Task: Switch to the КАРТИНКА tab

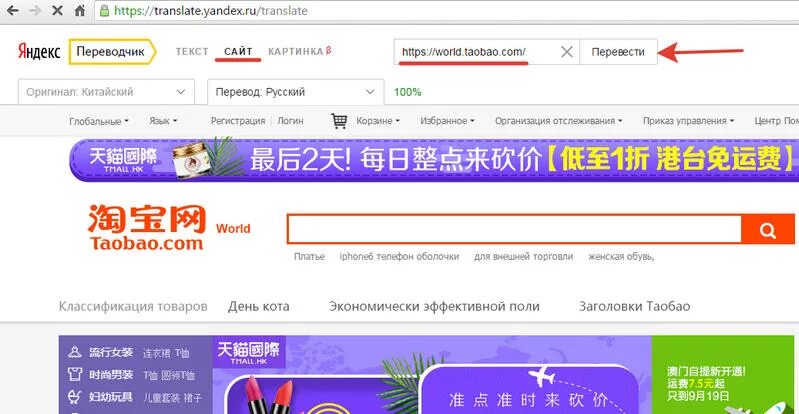Action: click(x=300, y=51)
